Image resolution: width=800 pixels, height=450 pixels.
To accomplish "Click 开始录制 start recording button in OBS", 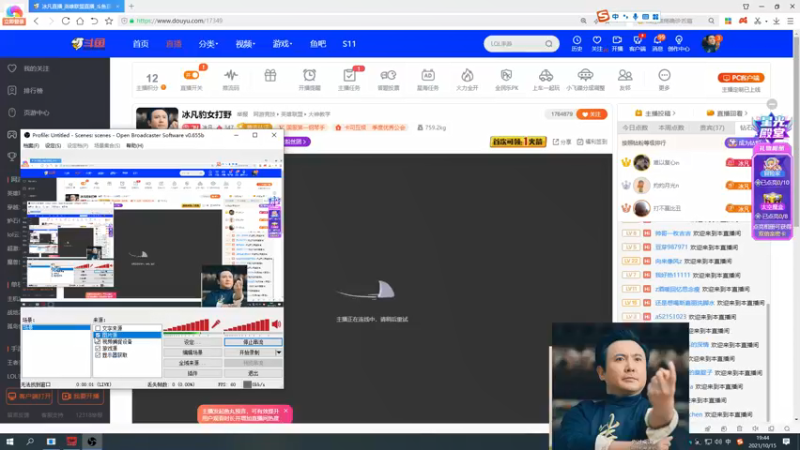I will click(x=249, y=353).
